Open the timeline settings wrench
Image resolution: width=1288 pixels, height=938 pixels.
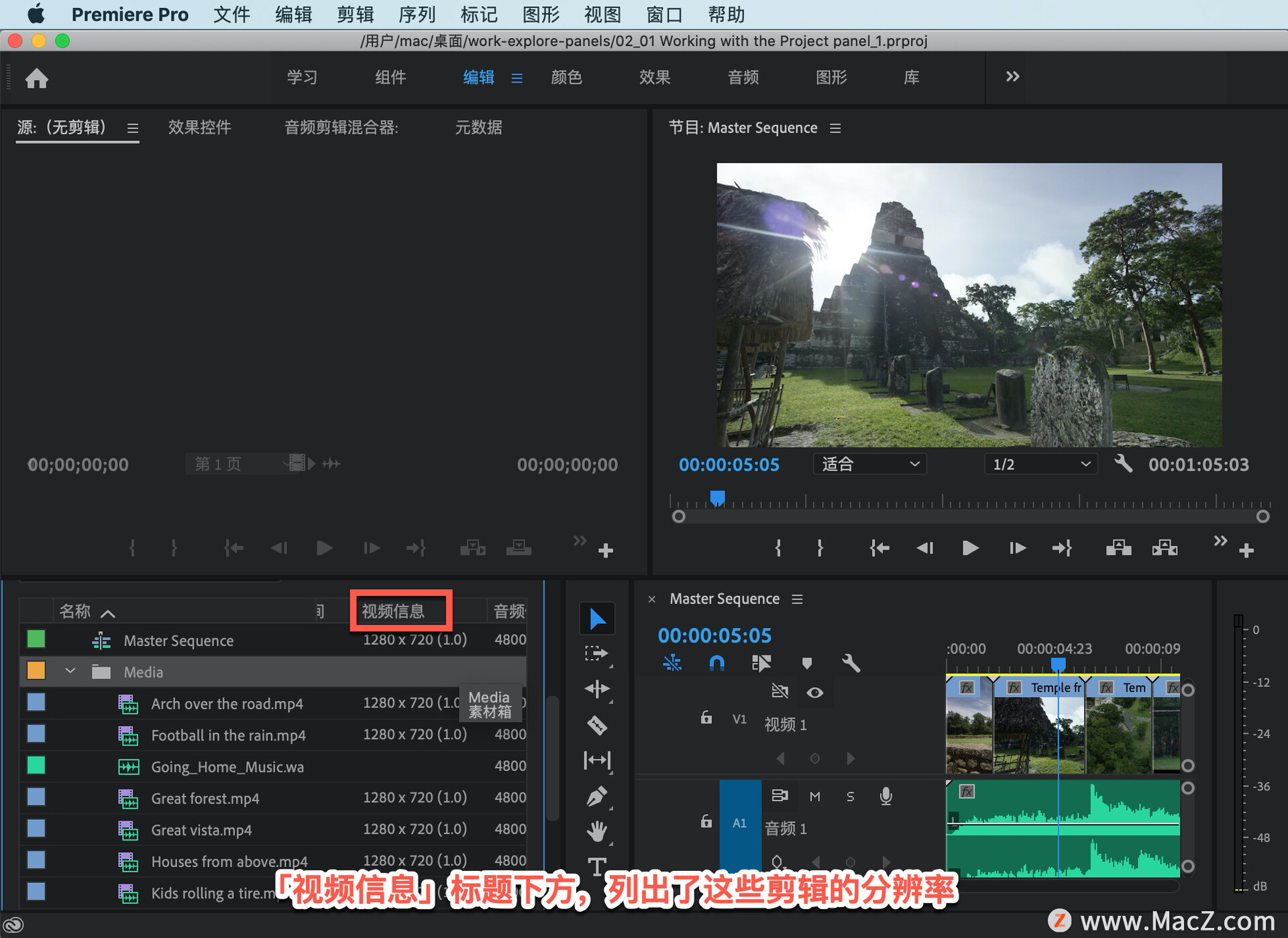(851, 664)
